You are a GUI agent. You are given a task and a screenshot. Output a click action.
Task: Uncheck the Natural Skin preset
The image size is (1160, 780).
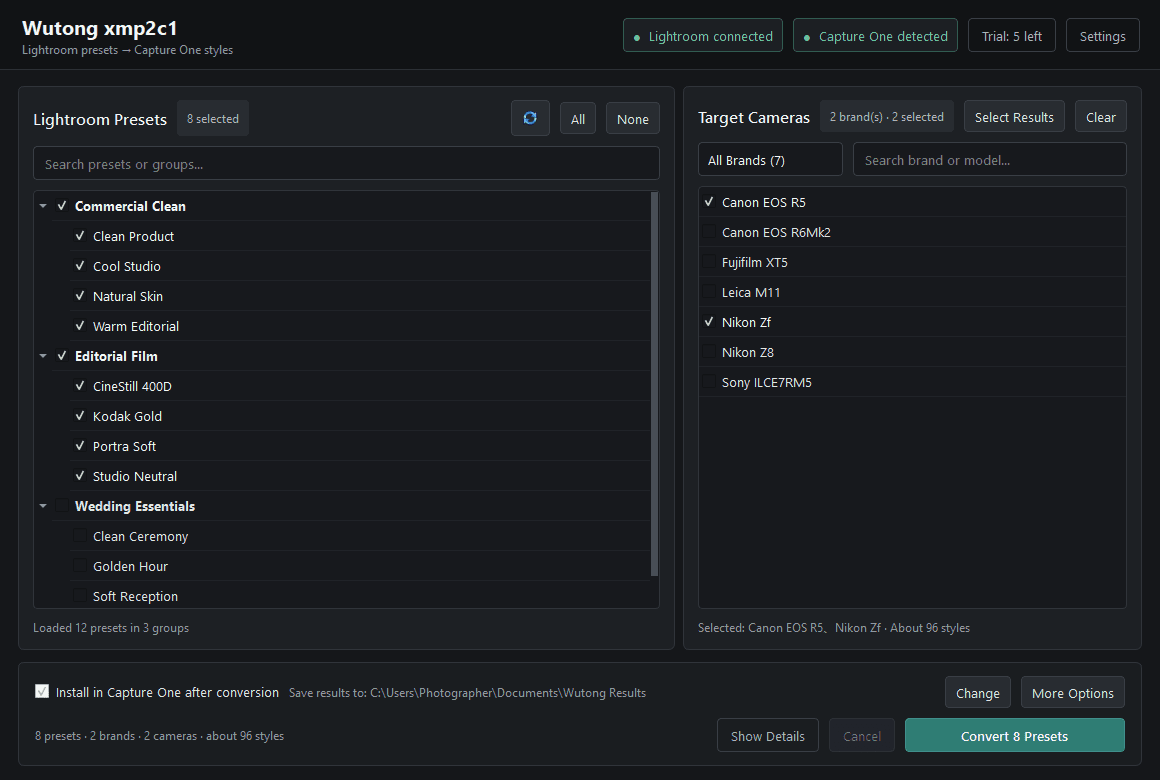80,296
